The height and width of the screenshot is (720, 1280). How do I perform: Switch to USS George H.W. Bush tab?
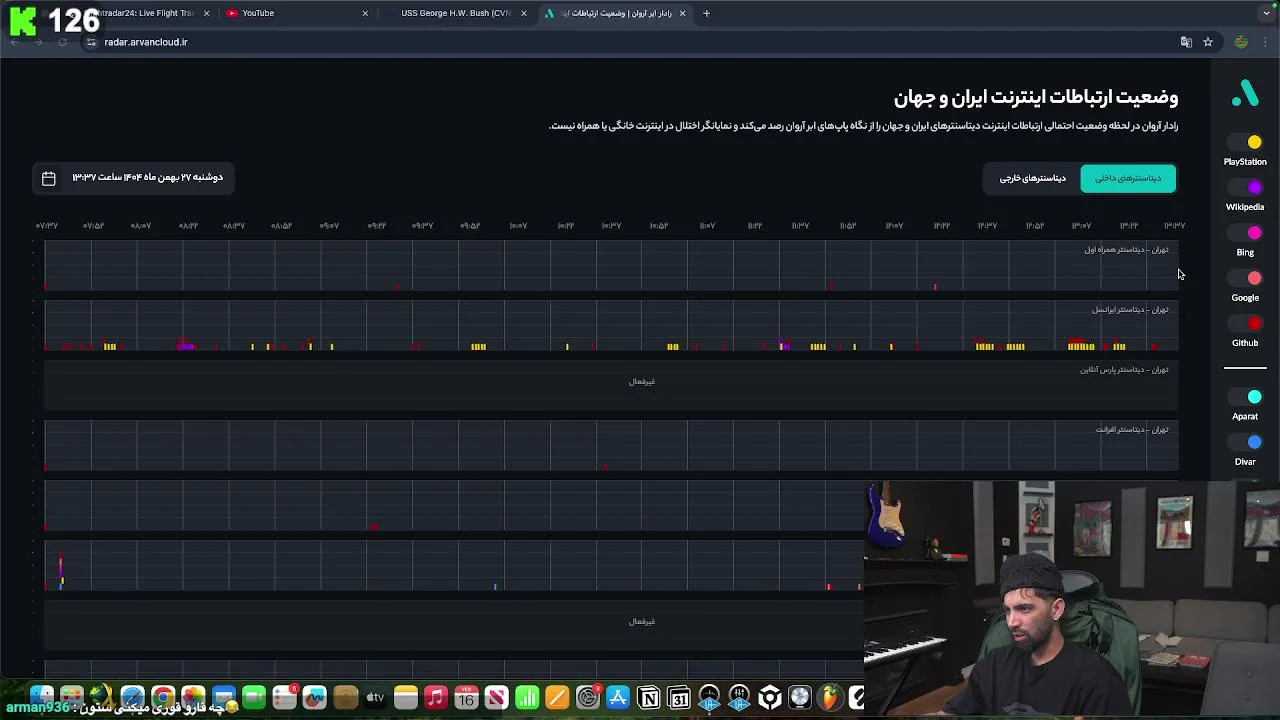(455, 13)
